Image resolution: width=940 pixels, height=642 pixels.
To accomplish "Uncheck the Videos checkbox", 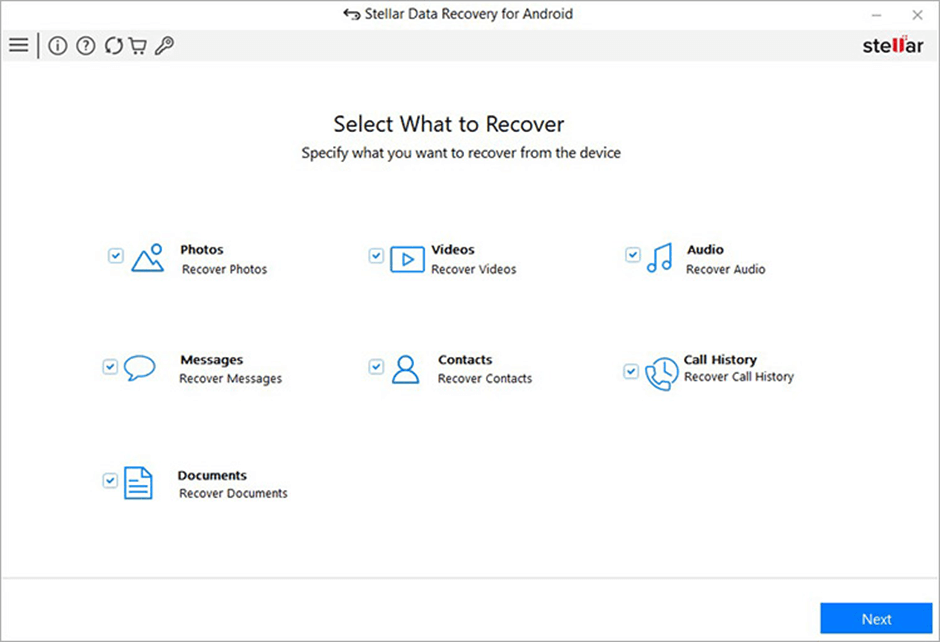I will click(x=376, y=256).
